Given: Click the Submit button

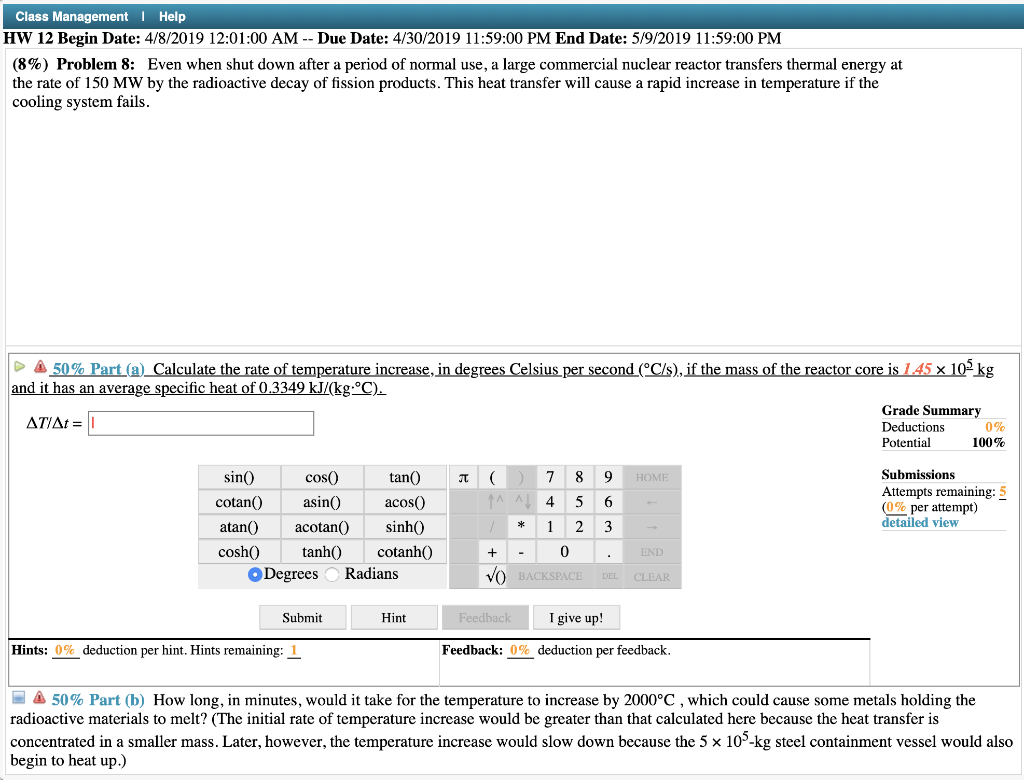Looking at the screenshot, I should click(302, 617).
